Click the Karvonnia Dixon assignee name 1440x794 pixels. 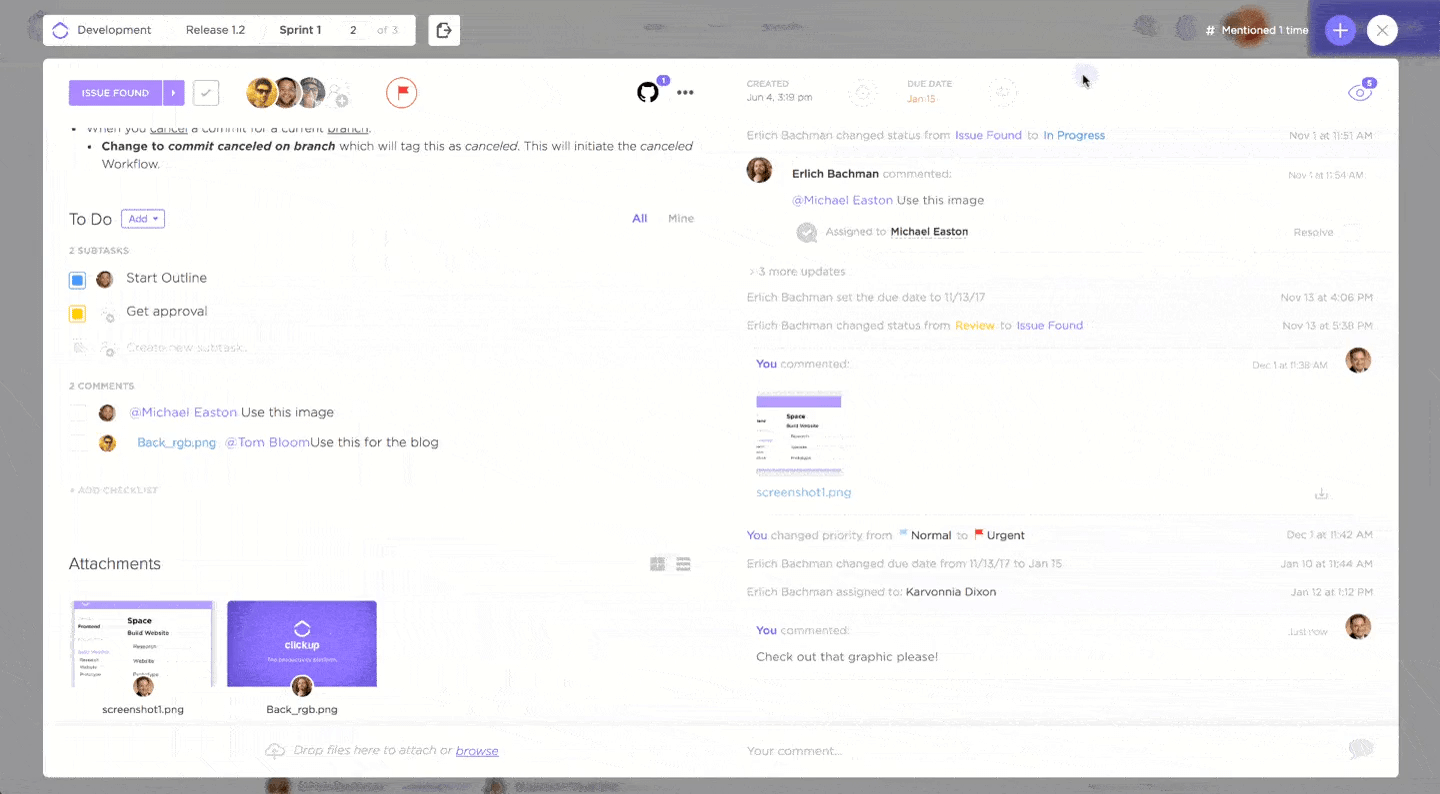coord(951,592)
